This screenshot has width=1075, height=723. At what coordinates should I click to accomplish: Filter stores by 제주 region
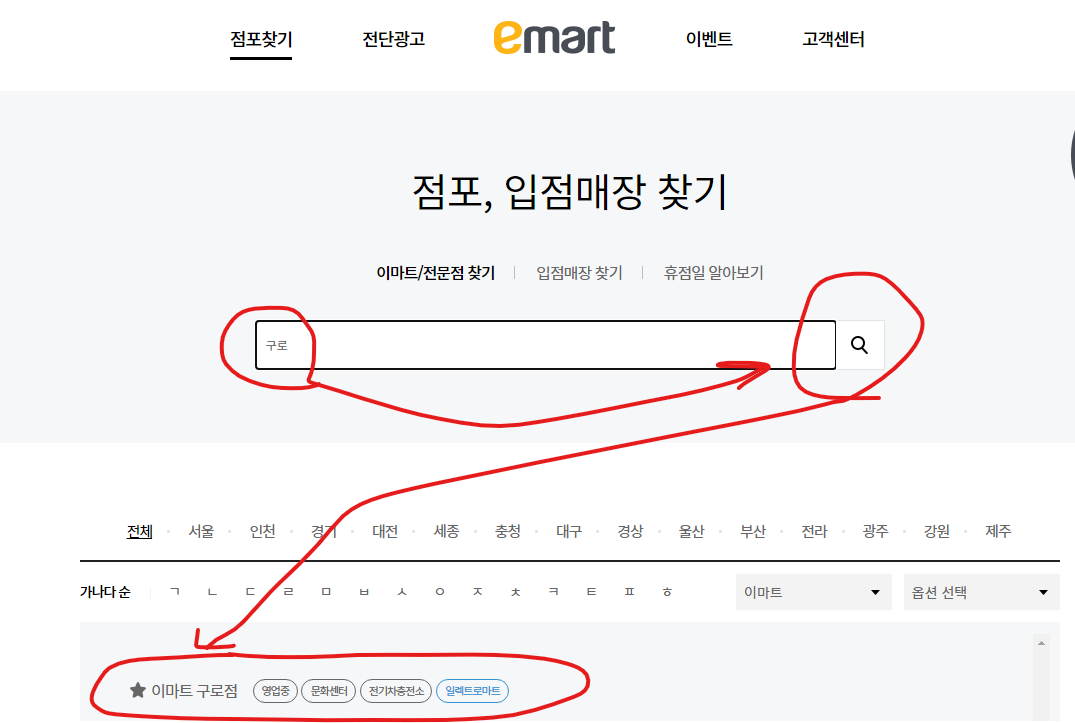[998, 531]
